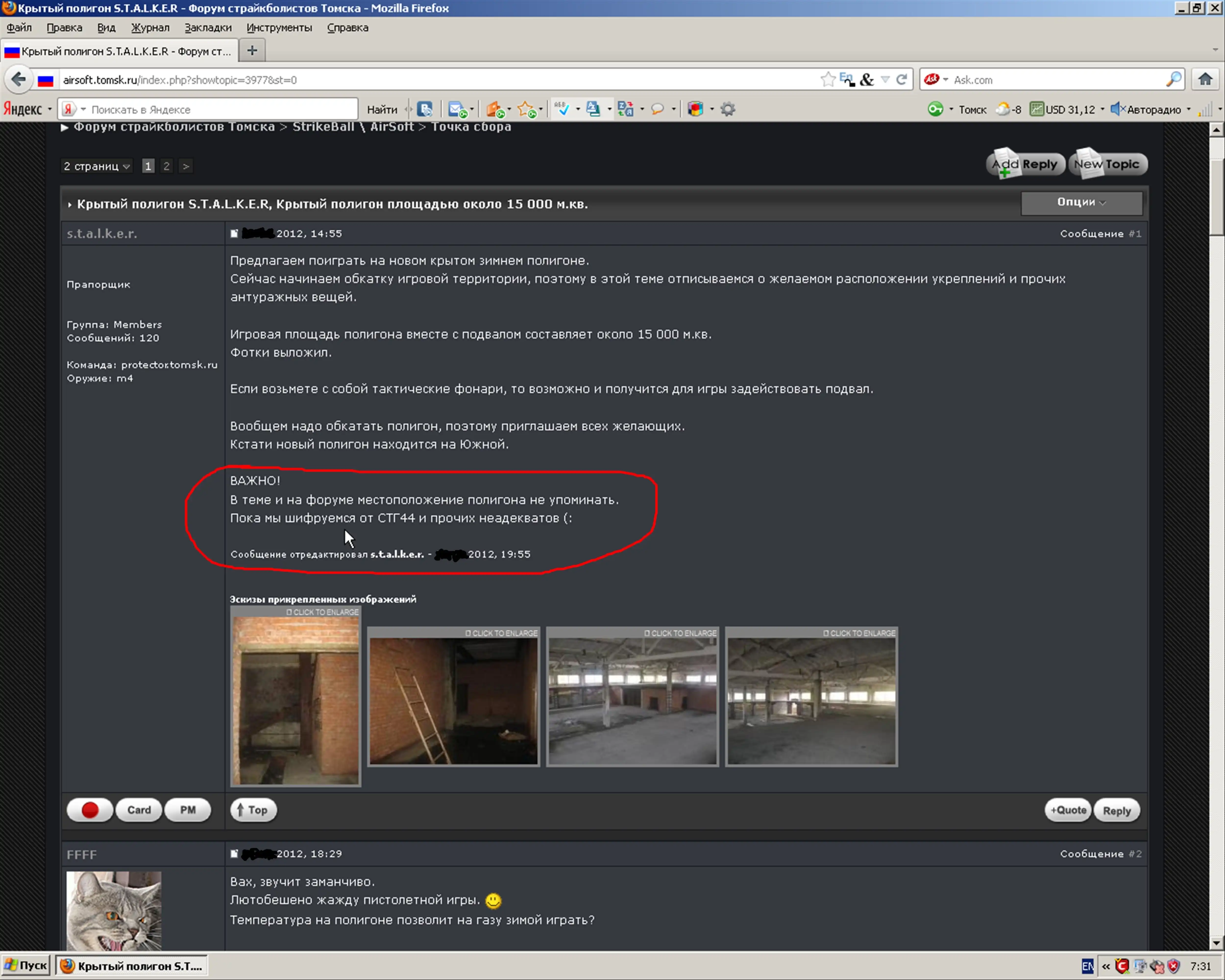This screenshot has width=1225, height=980.
Task: Click the ampersand icon in address bar
Action: coord(867,80)
